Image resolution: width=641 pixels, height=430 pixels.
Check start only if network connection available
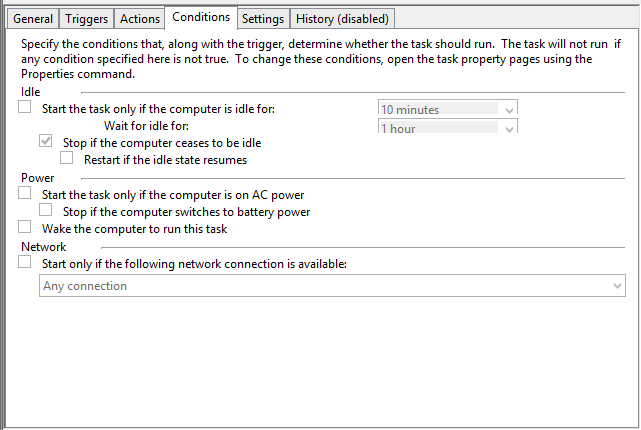click(25, 263)
